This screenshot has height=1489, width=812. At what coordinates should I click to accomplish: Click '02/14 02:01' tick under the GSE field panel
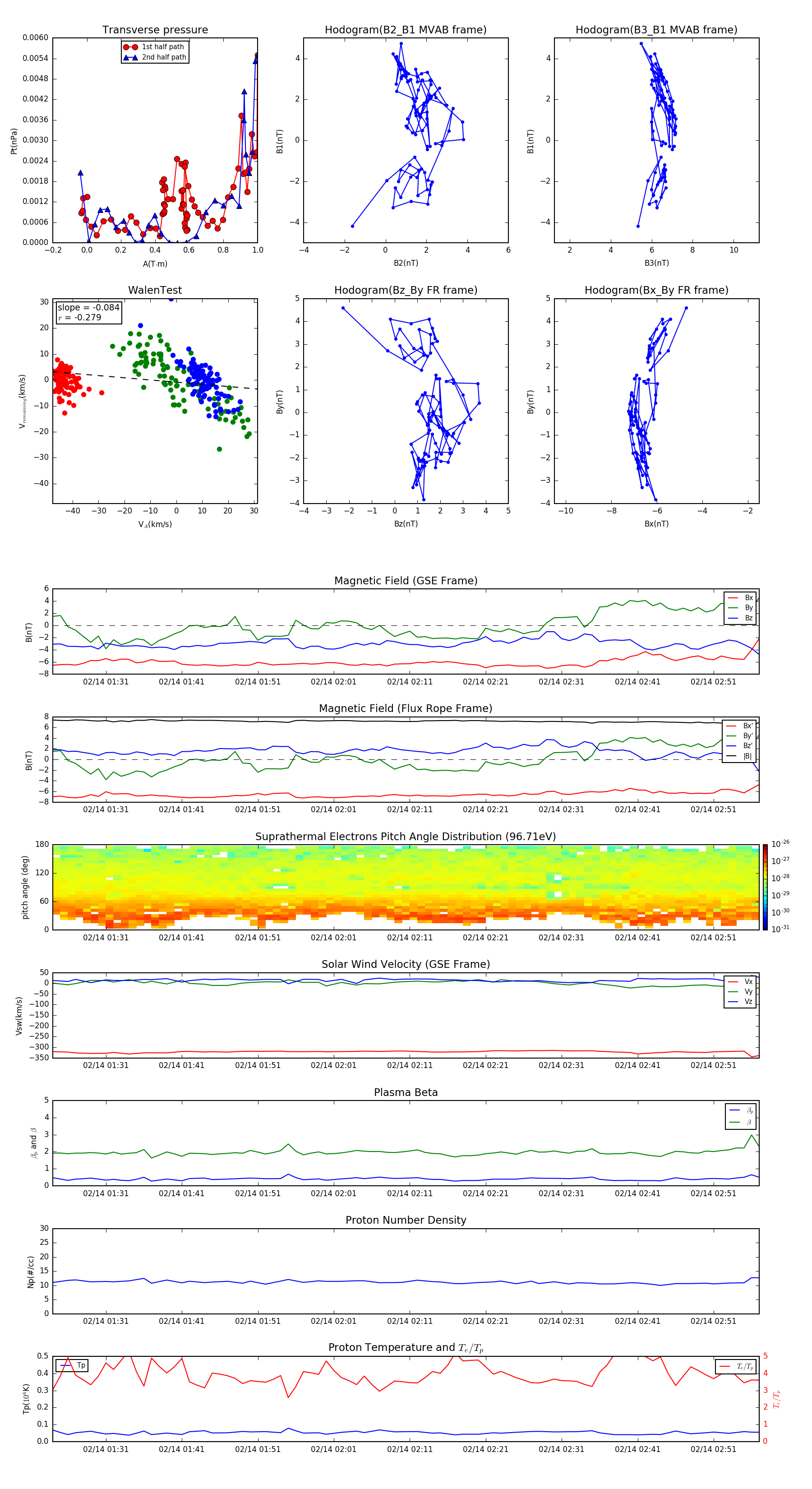333,682
